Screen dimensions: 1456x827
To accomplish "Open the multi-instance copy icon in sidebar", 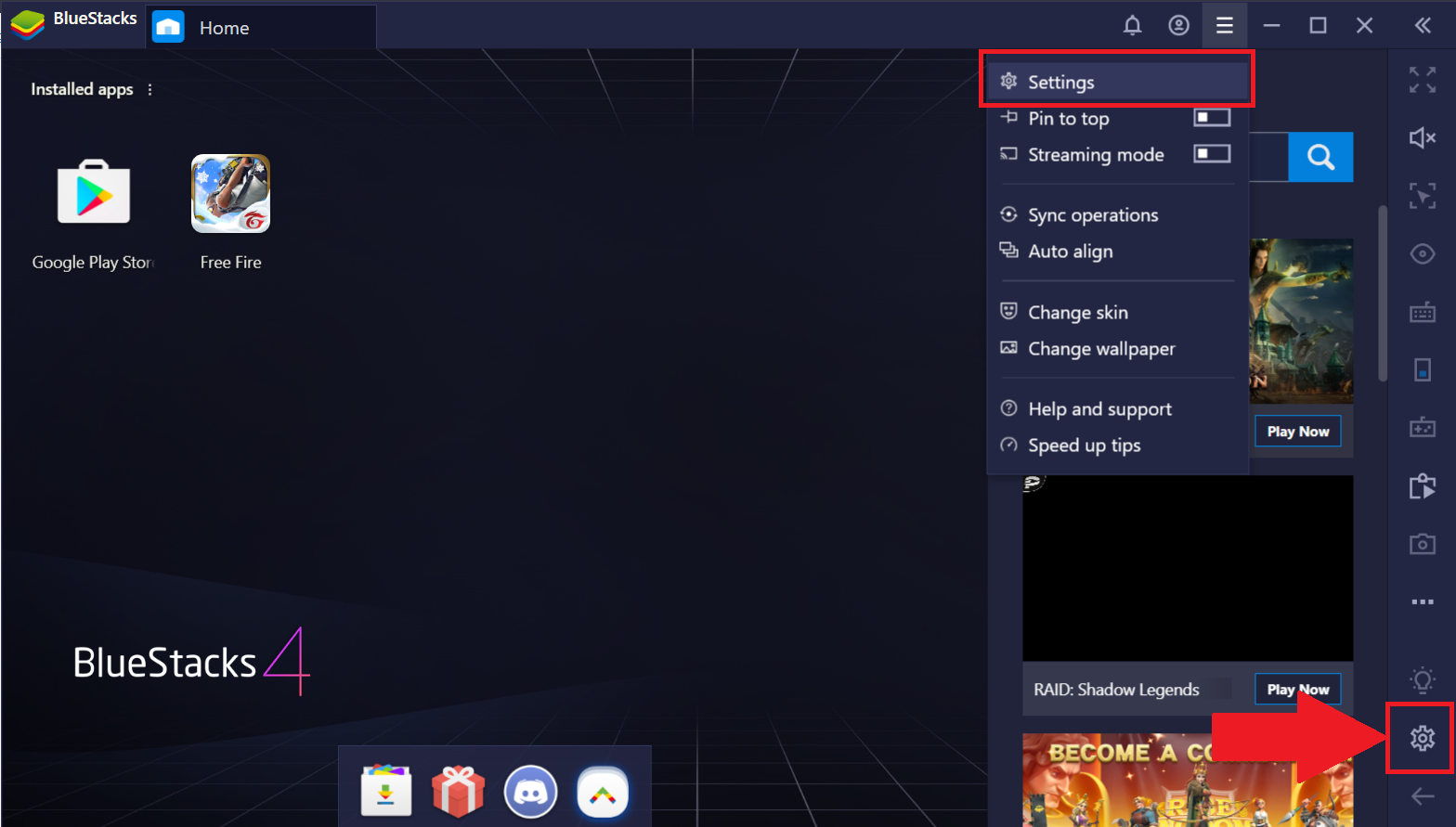I will pos(1423,485).
